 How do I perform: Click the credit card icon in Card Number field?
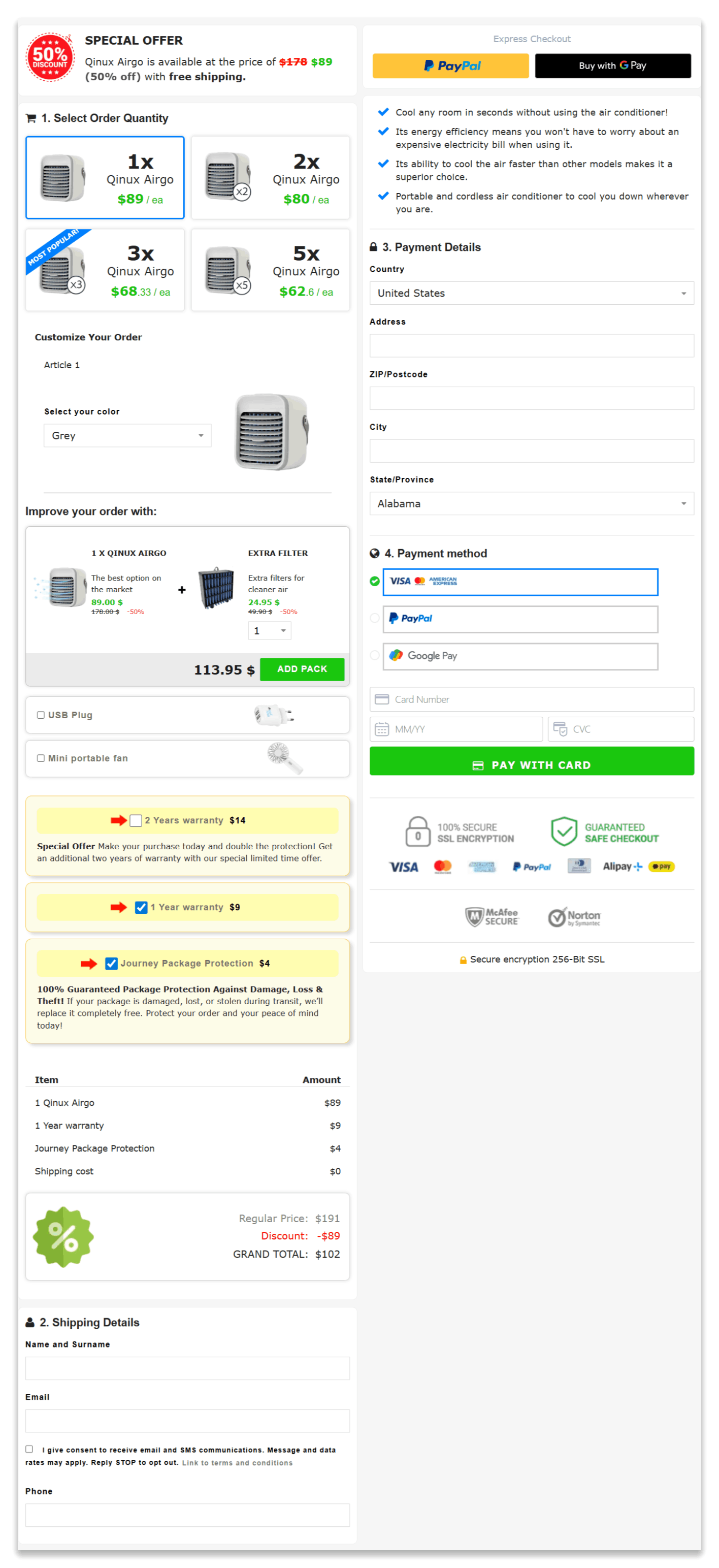(x=381, y=699)
